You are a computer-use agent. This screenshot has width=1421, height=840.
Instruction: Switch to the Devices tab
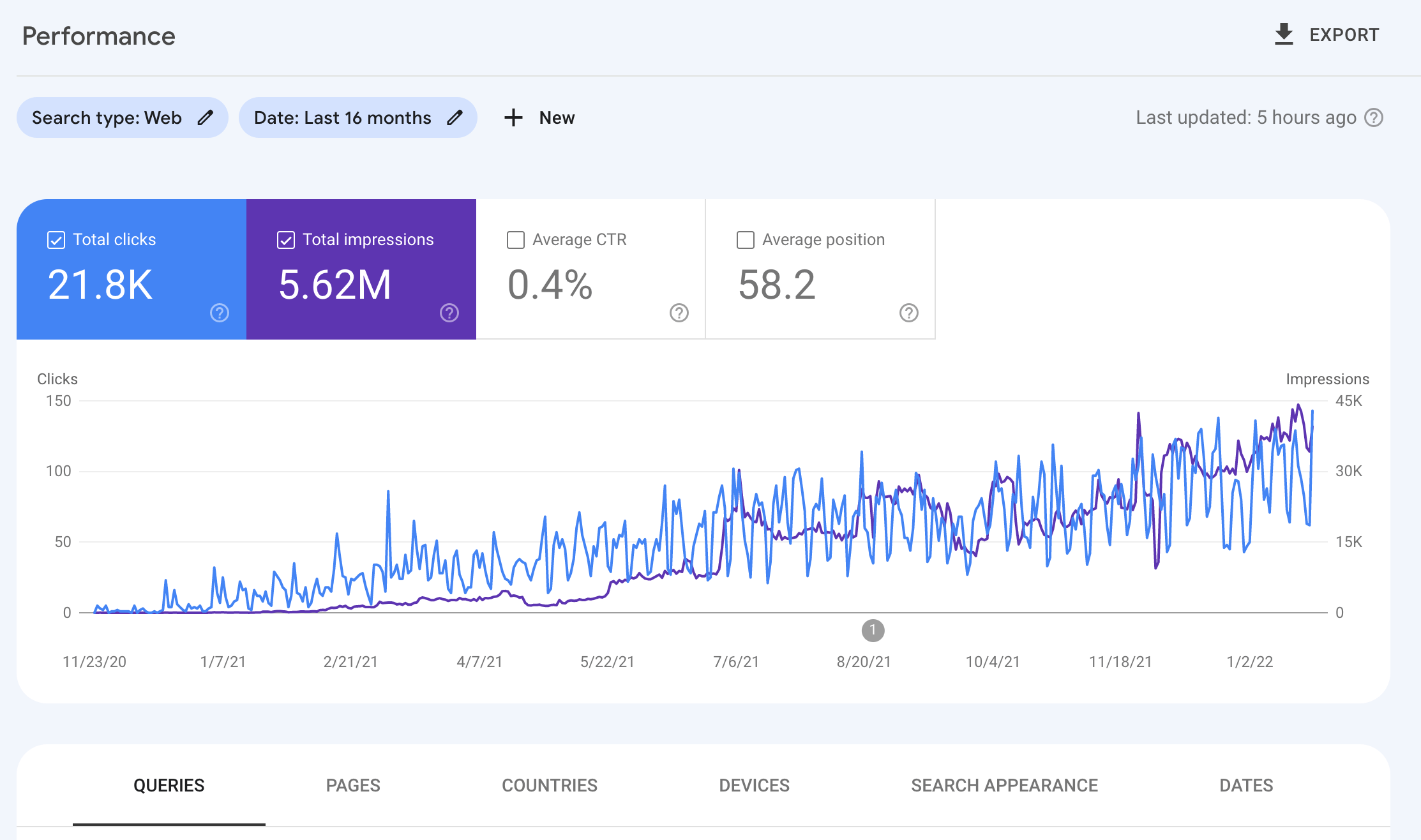pos(754,785)
